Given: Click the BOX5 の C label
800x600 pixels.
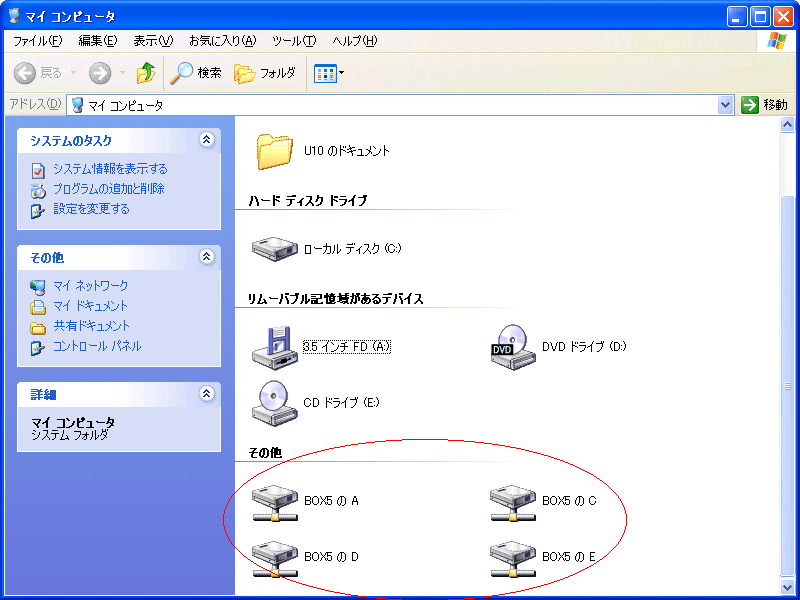Looking at the screenshot, I should point(569,501).
